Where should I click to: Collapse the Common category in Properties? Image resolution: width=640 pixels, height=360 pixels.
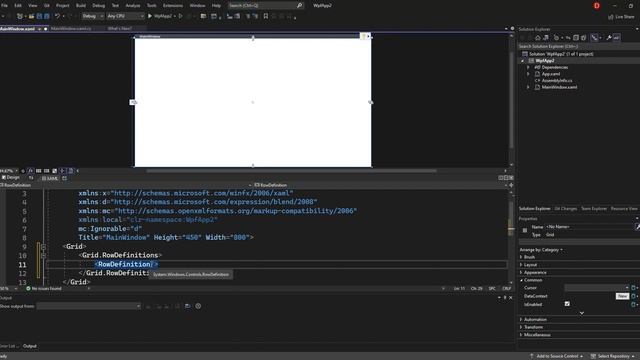pyautogui.click(x=521, y=280)
